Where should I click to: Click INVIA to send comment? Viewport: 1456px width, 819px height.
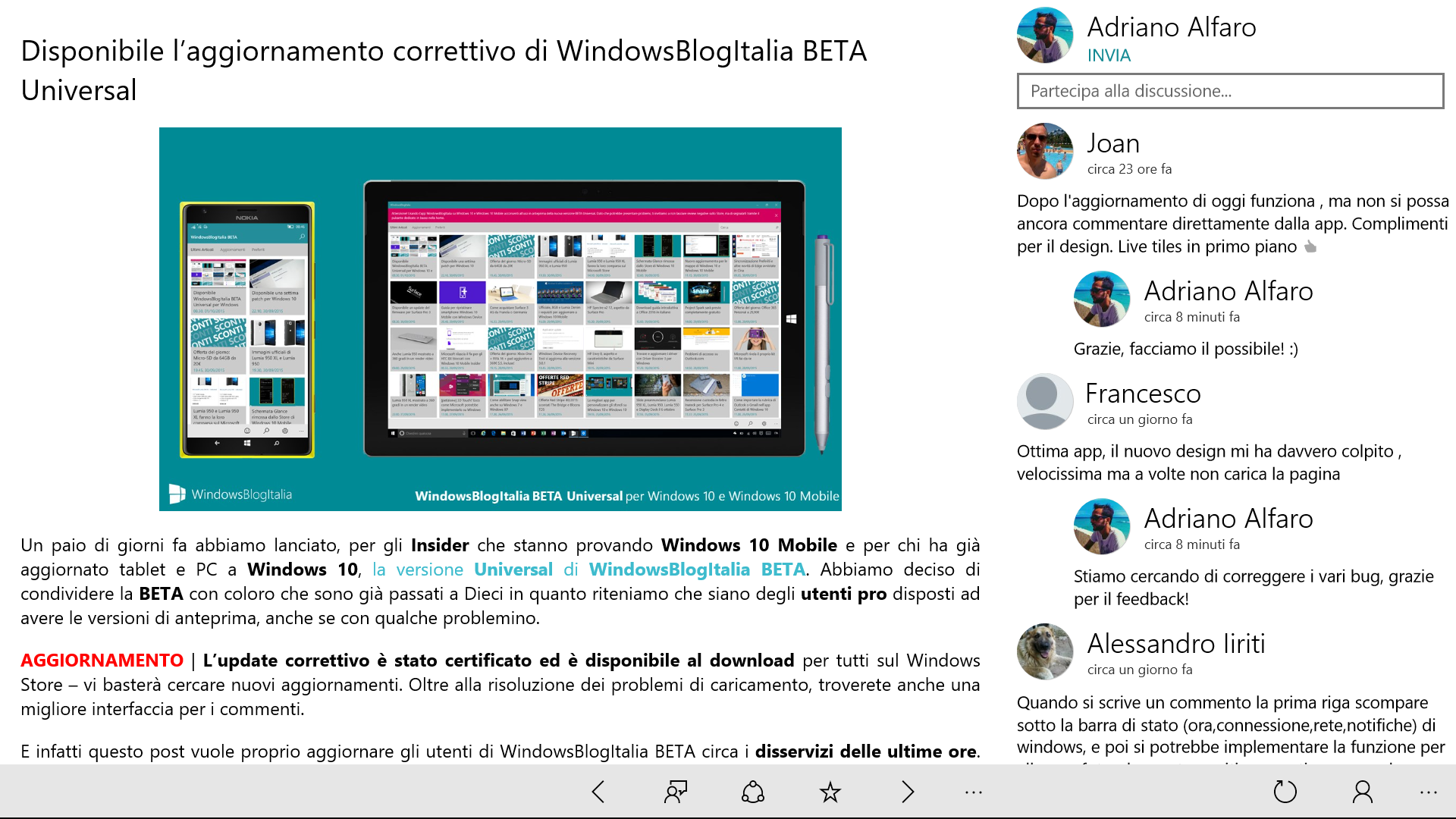click(1109, 55)
